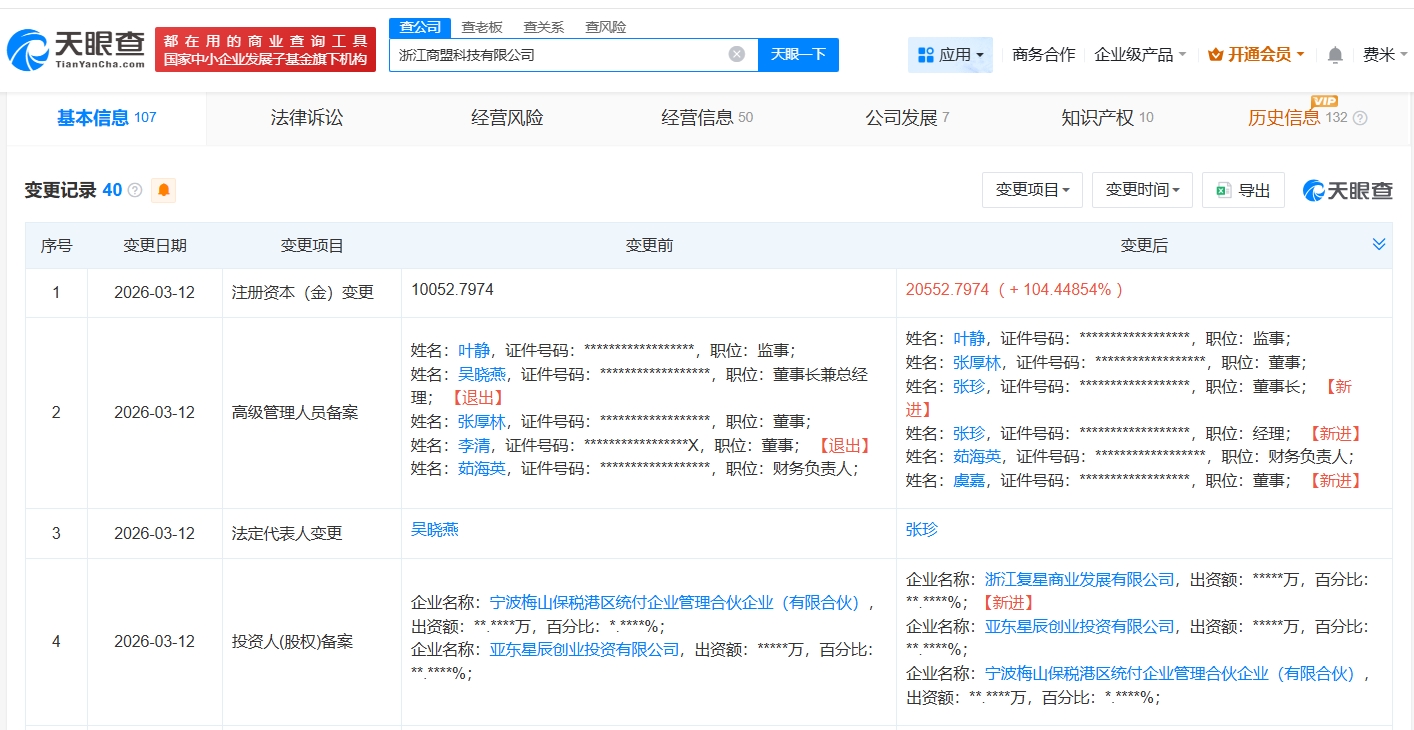Viewport: 1414px width, 730px height.
Task: Open the 应用 apps grid menu
Action: coord(950,55)
